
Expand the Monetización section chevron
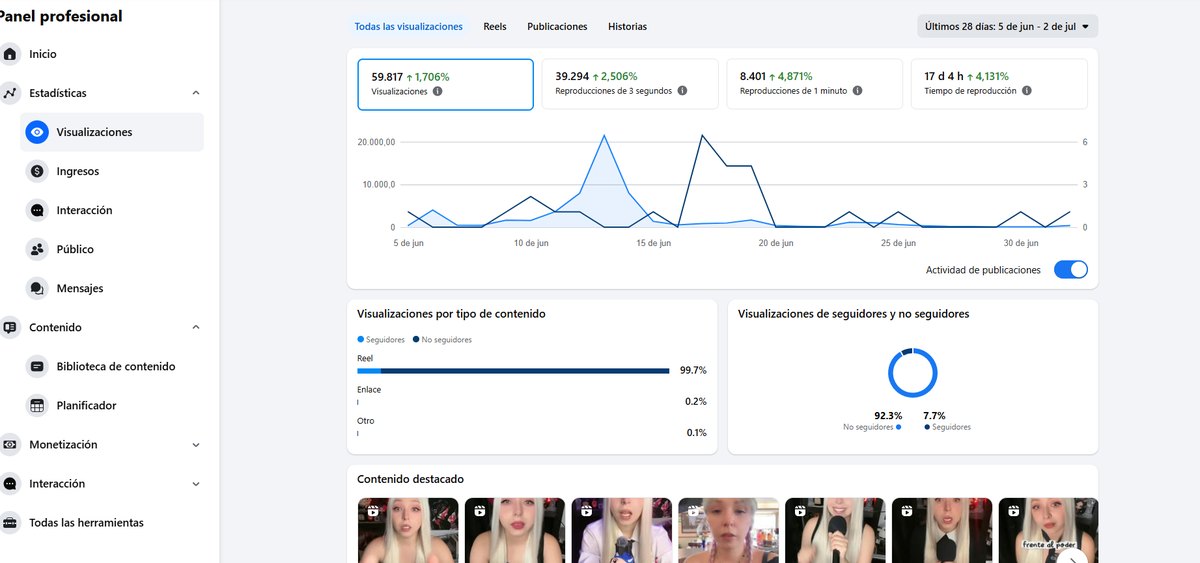pos(196,444)
